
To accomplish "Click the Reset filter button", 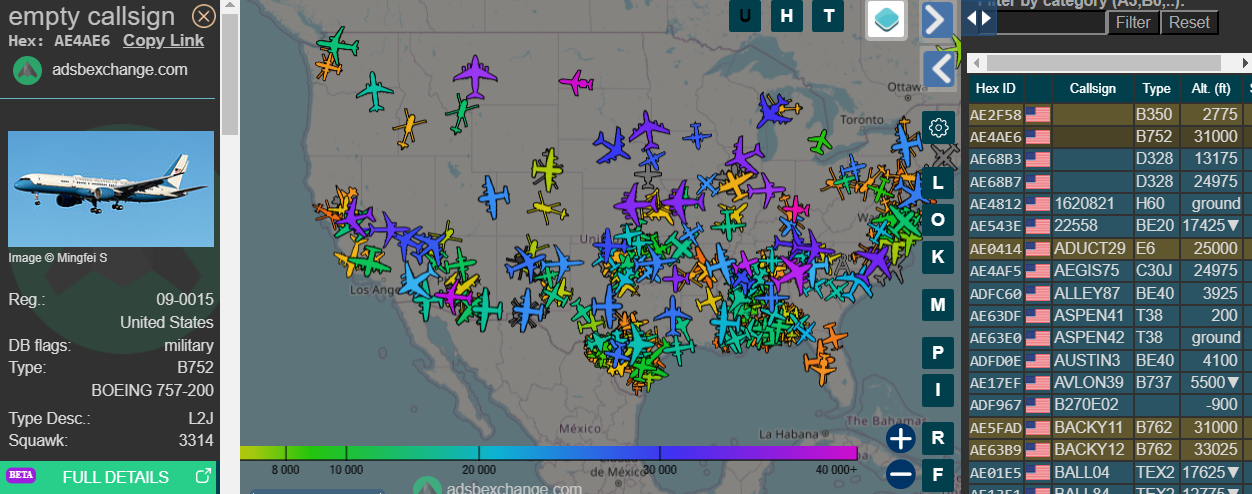I will [1189, 22].
